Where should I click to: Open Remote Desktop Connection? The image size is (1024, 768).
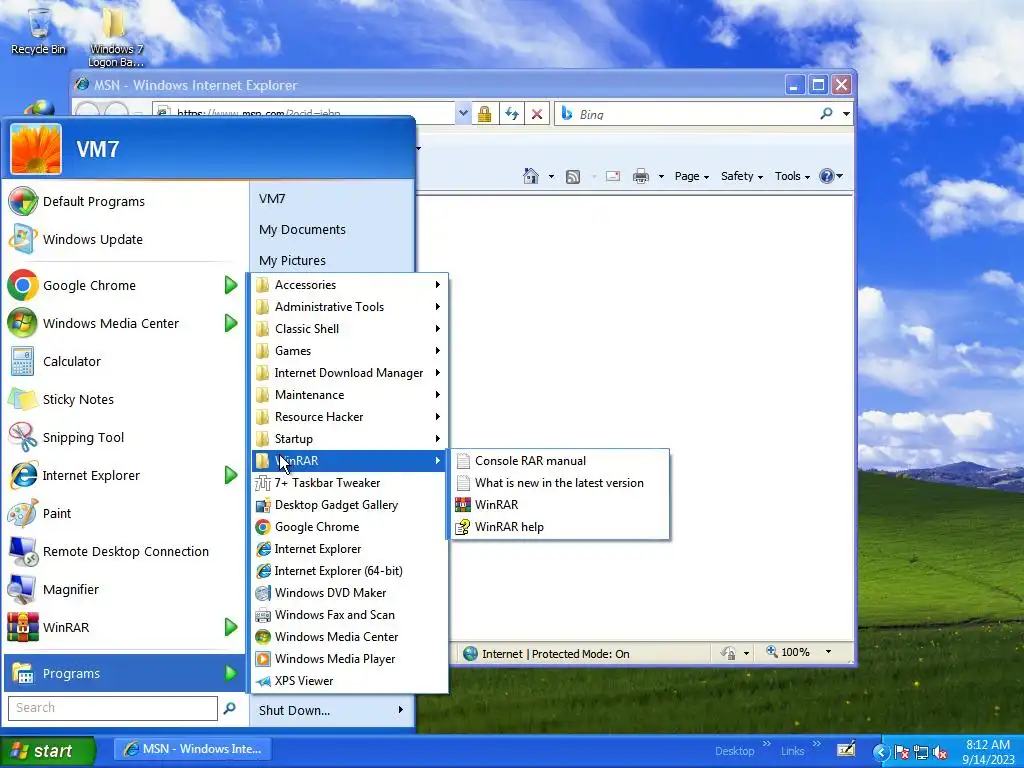[124, 552]
